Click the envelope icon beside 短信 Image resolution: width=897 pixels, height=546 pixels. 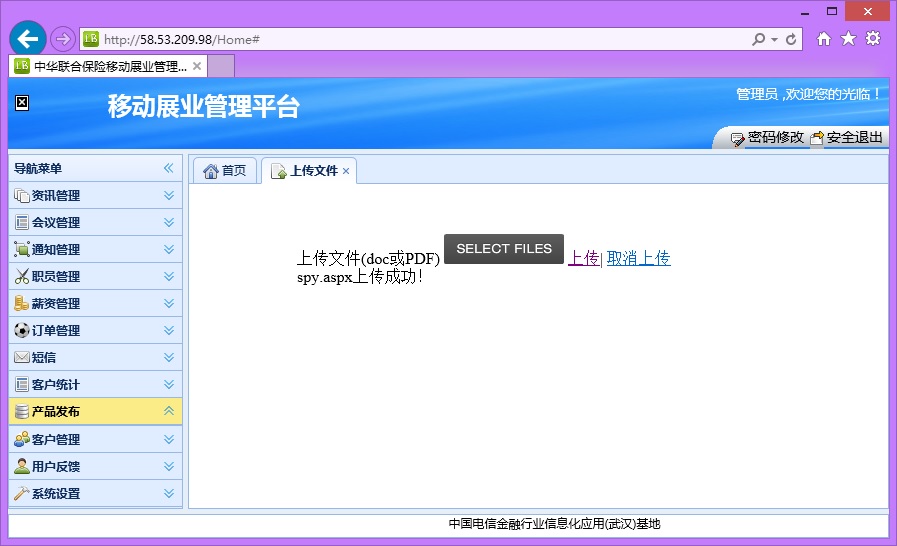click(21, 357)
